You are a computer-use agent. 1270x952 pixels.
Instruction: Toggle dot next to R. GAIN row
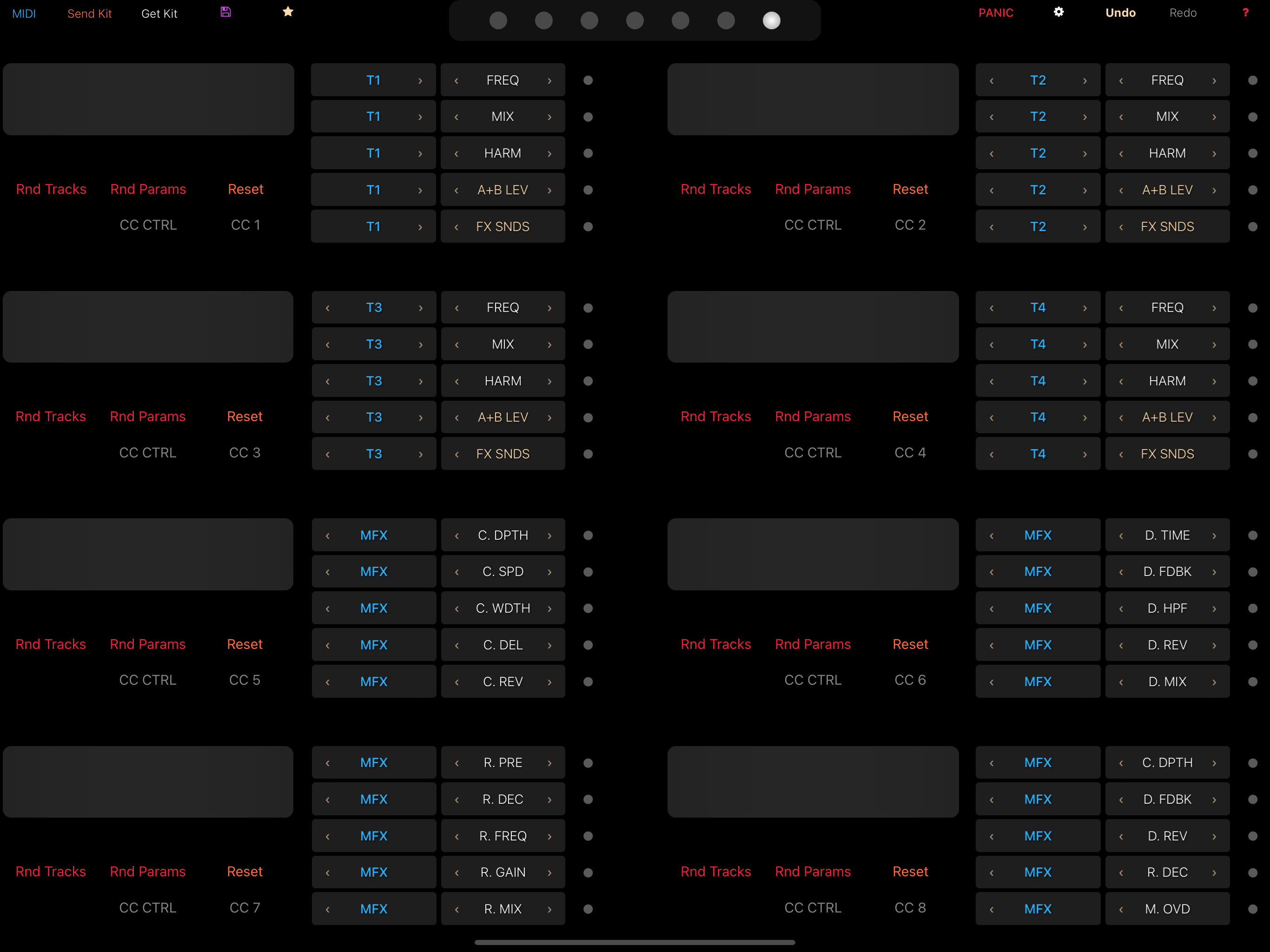588,873
